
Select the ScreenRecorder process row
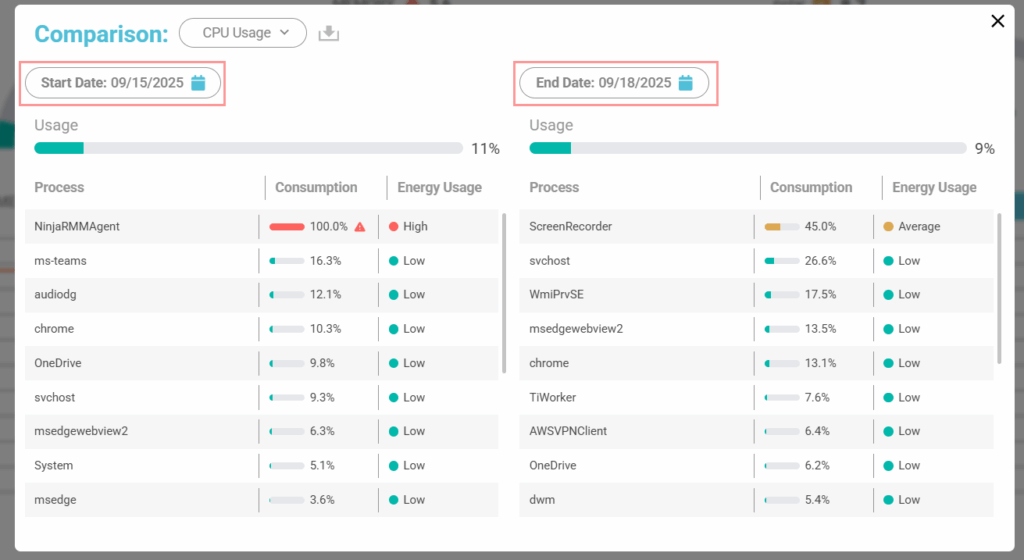click(635, 227)
